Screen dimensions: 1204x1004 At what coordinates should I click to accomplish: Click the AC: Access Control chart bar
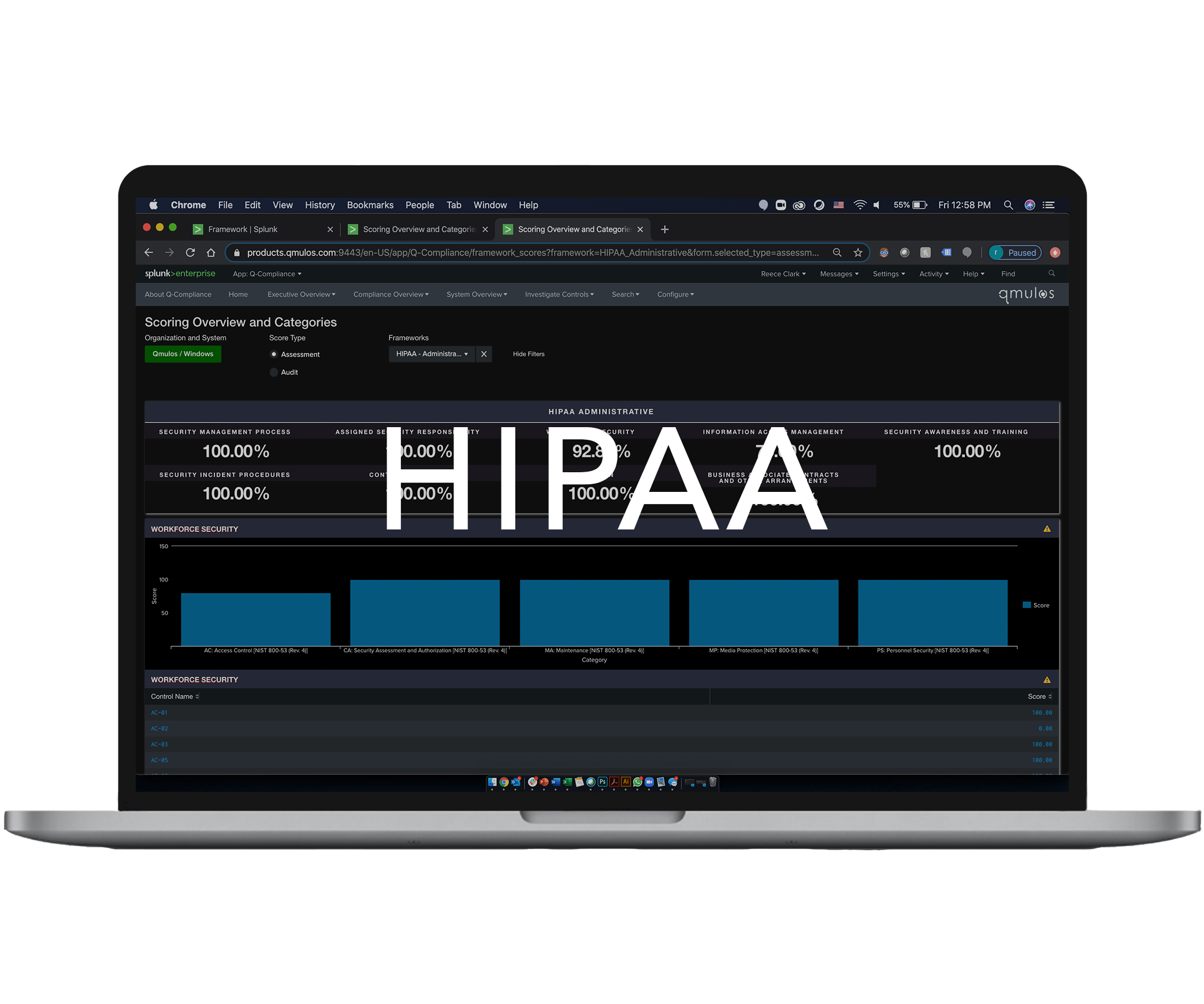[255, 618]
